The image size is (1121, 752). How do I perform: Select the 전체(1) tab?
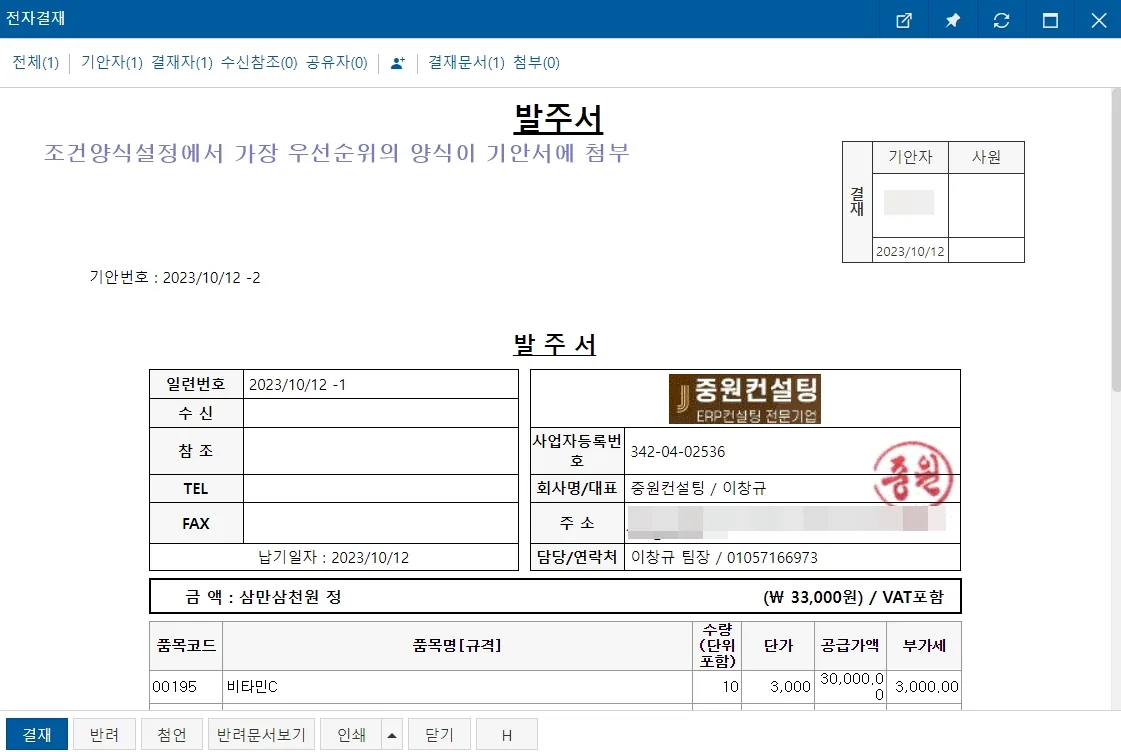[x=36, y=63]
